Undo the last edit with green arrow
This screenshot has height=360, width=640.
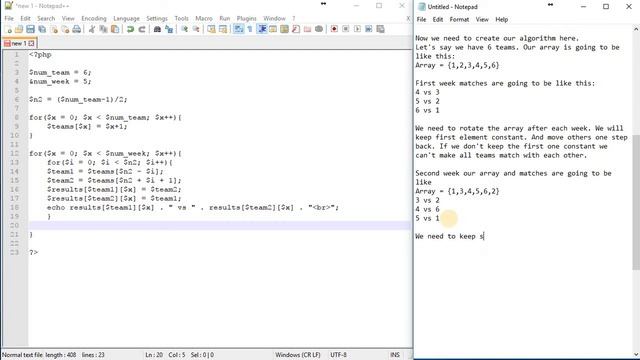tap(130, 29)
